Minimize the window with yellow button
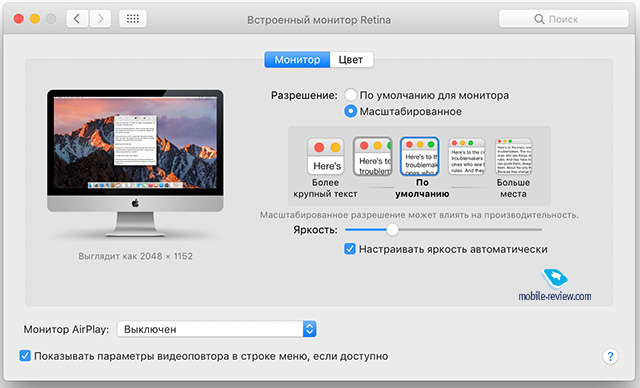This screenshot has width=640, height=388. pyautogui.click(x=35, y=19)
